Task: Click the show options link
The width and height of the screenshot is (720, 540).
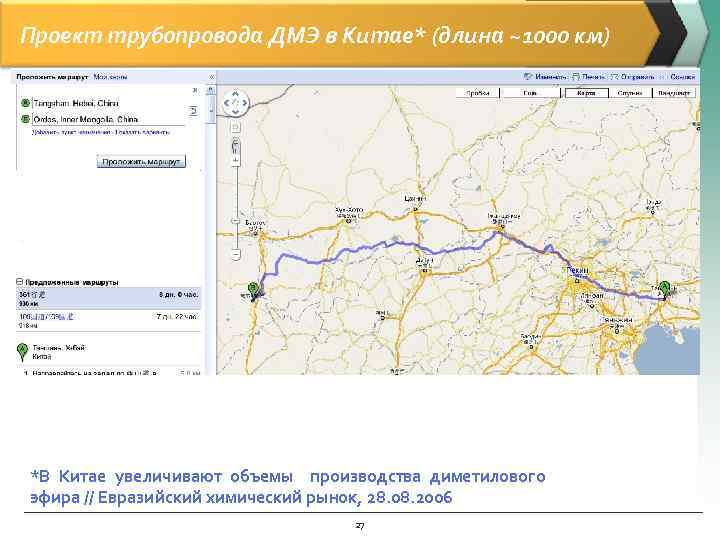Action: [x=143, y=132]
